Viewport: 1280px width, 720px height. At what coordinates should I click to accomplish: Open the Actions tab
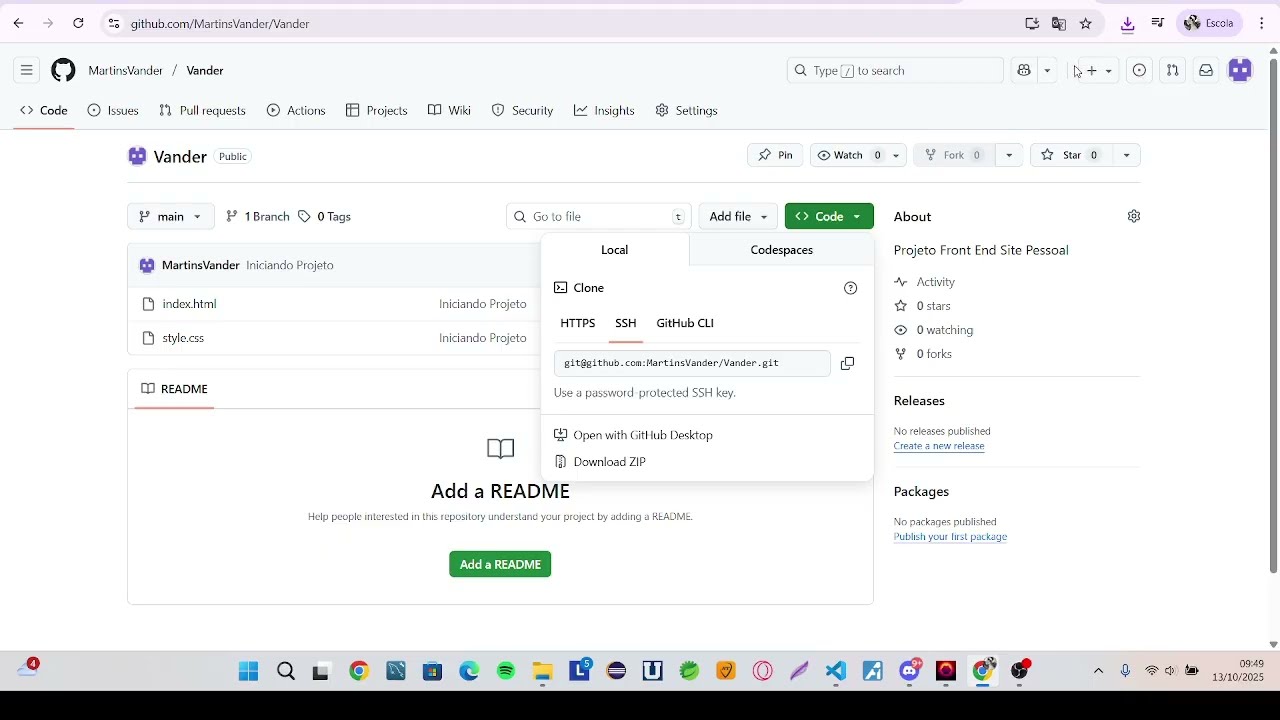click(296, 110)
